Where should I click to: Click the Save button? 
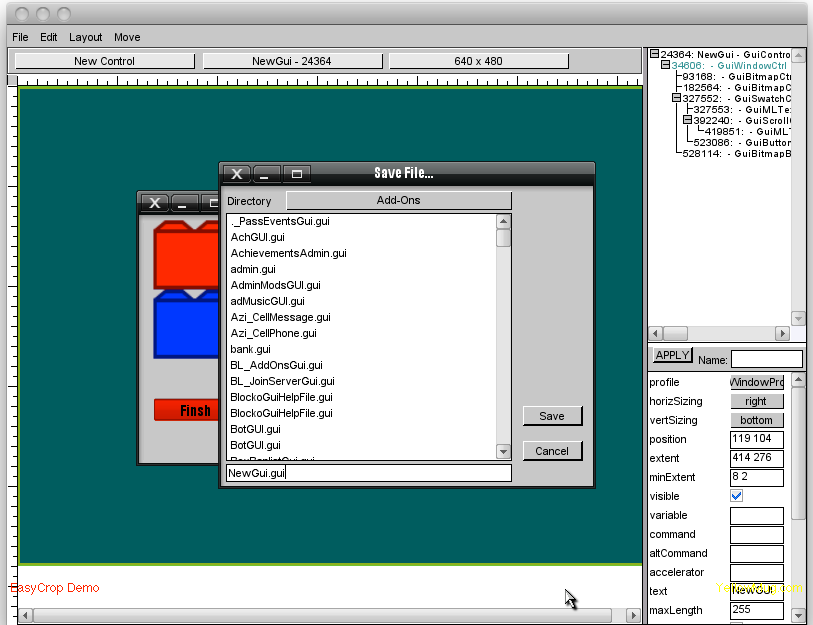point(552,416)
